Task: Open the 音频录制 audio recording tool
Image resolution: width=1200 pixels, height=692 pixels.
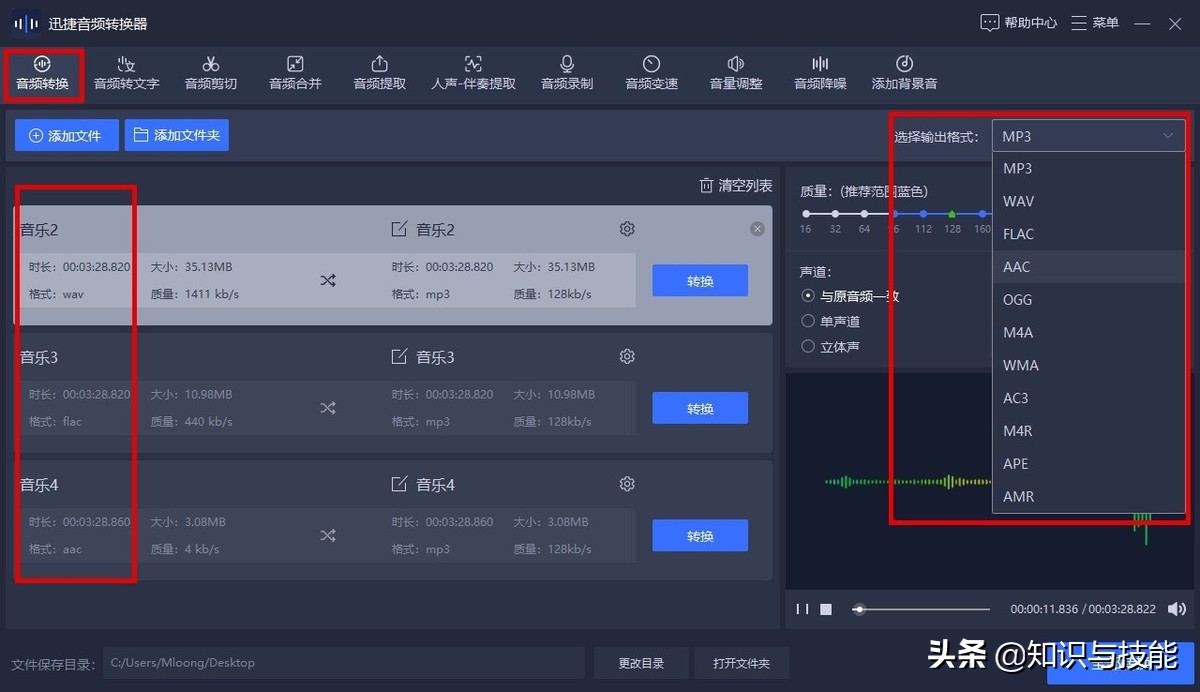Action: 567,73
